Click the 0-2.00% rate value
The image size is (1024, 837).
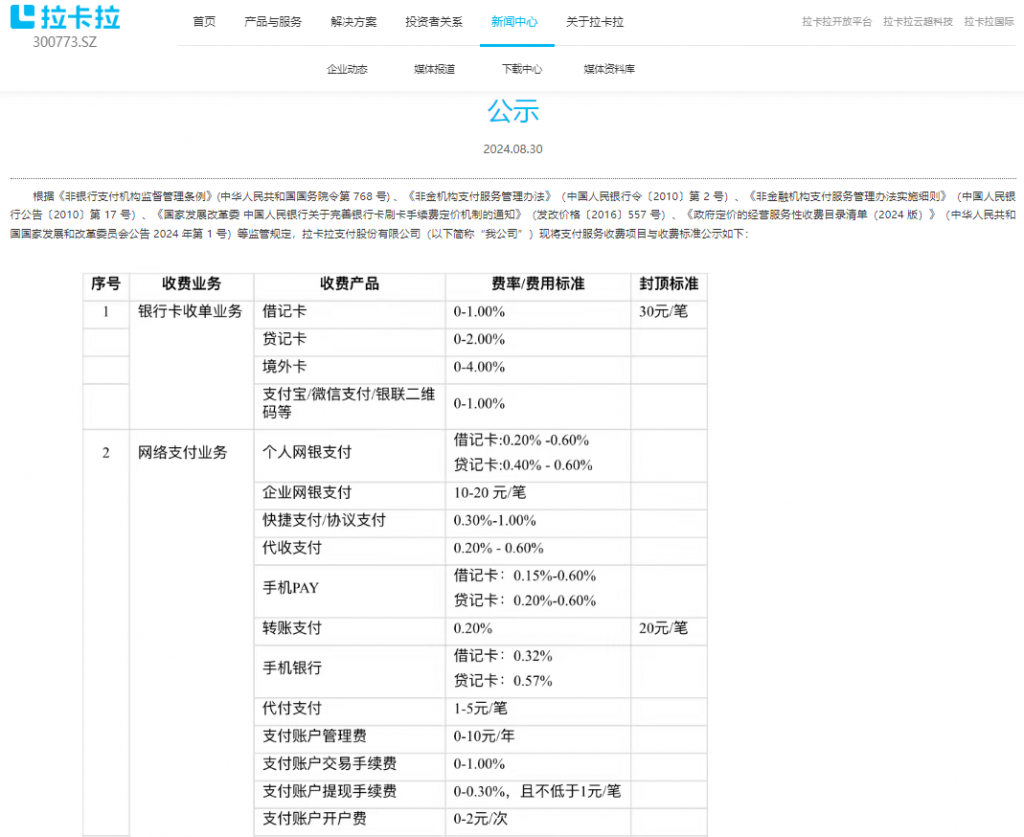[x=479, y=339]
